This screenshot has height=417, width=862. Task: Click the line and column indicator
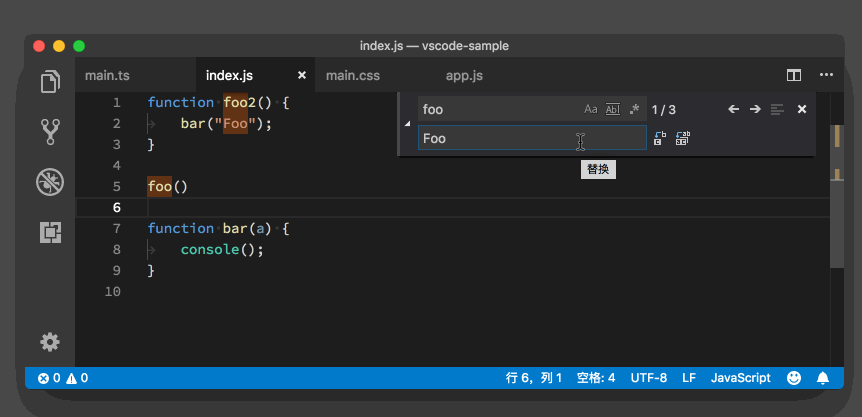click(534, 378)
